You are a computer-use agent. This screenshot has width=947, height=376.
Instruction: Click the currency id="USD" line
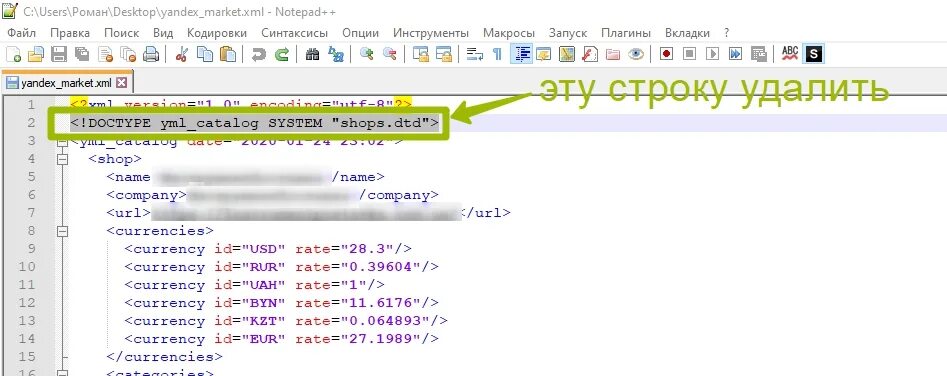point(268,249)
